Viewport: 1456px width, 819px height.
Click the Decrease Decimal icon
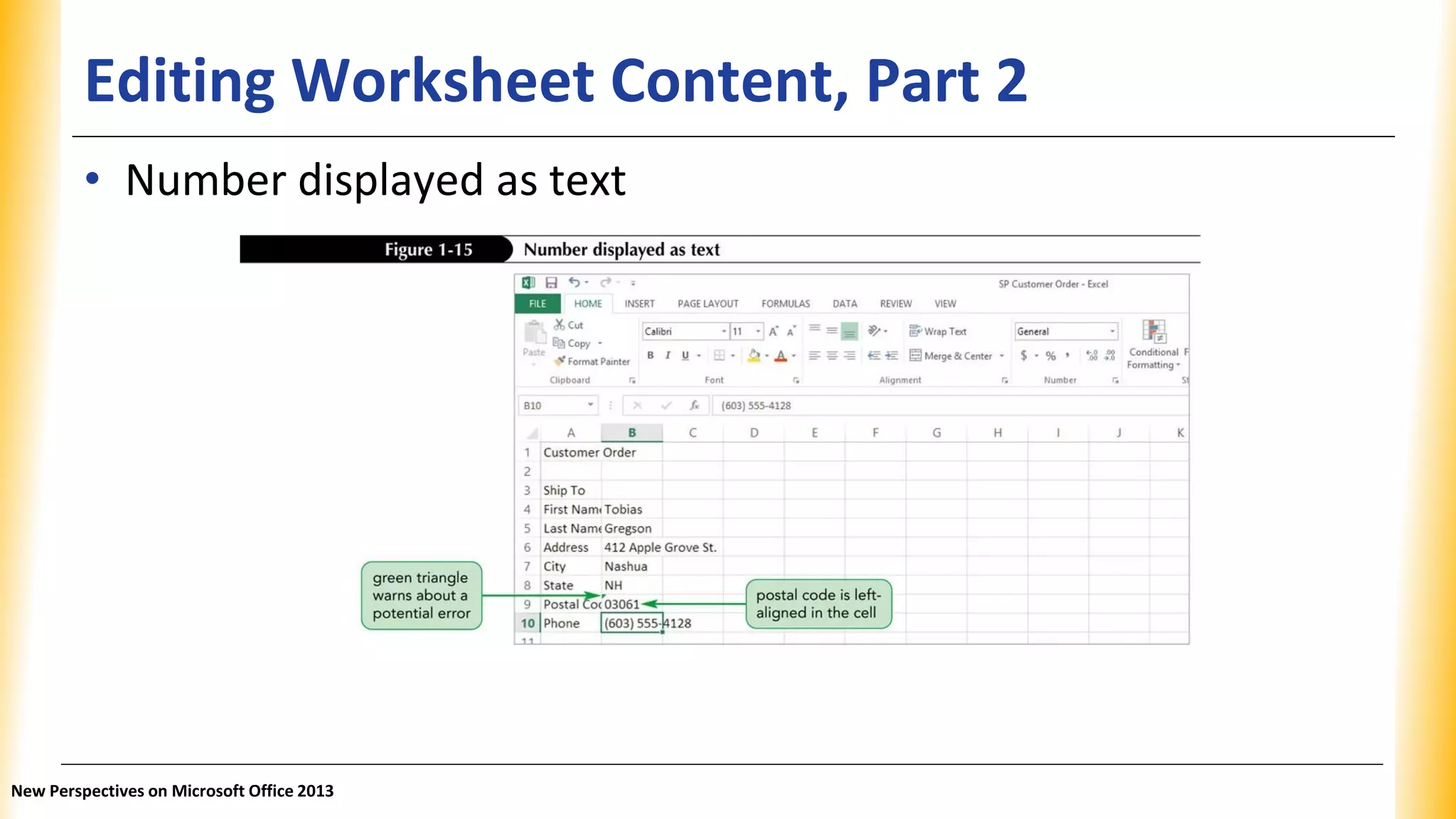[1110, 355]
